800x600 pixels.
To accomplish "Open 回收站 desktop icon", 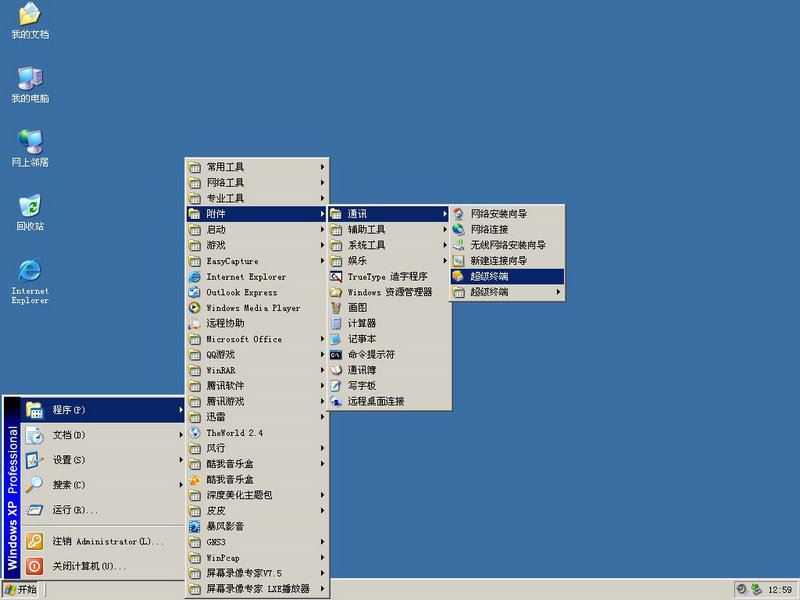I will 30,212.
